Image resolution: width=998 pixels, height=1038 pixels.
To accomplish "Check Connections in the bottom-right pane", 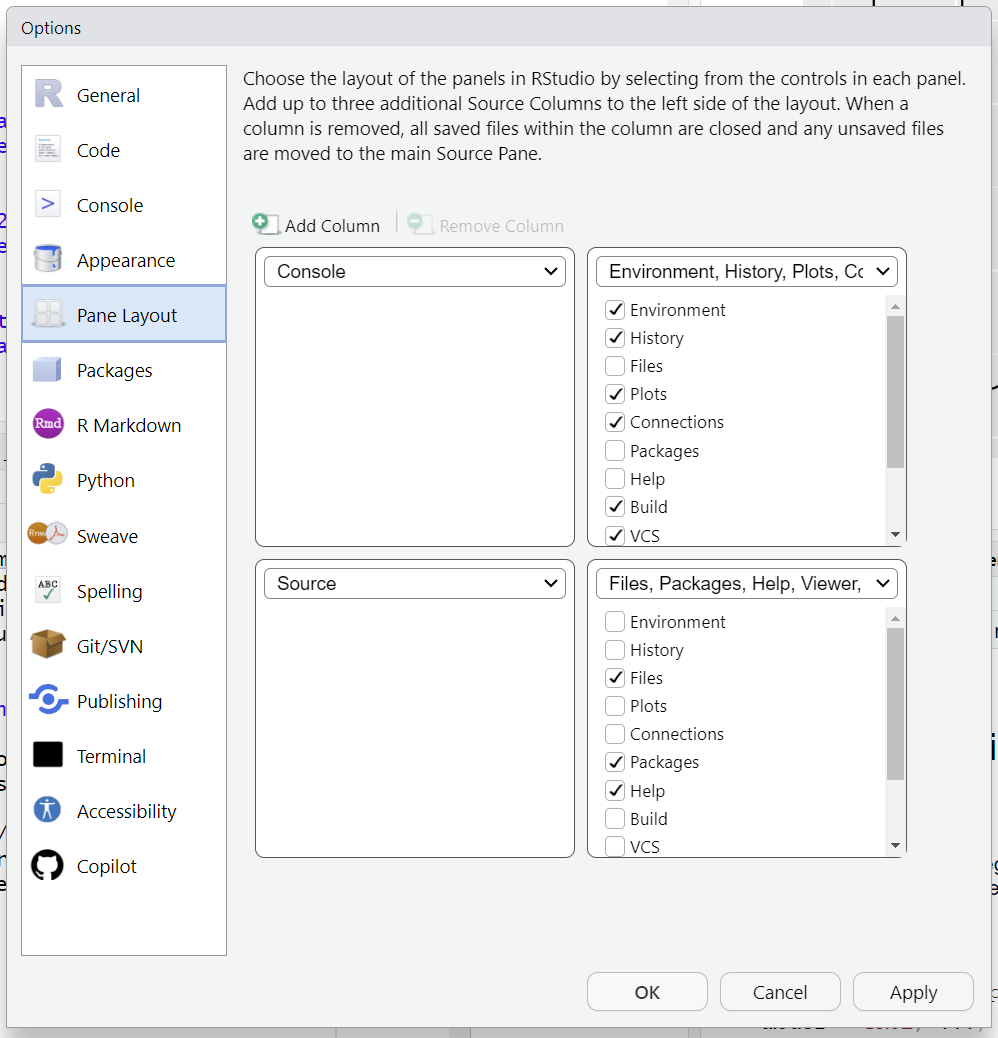I will pyautogui.click(x=615, y=733).
